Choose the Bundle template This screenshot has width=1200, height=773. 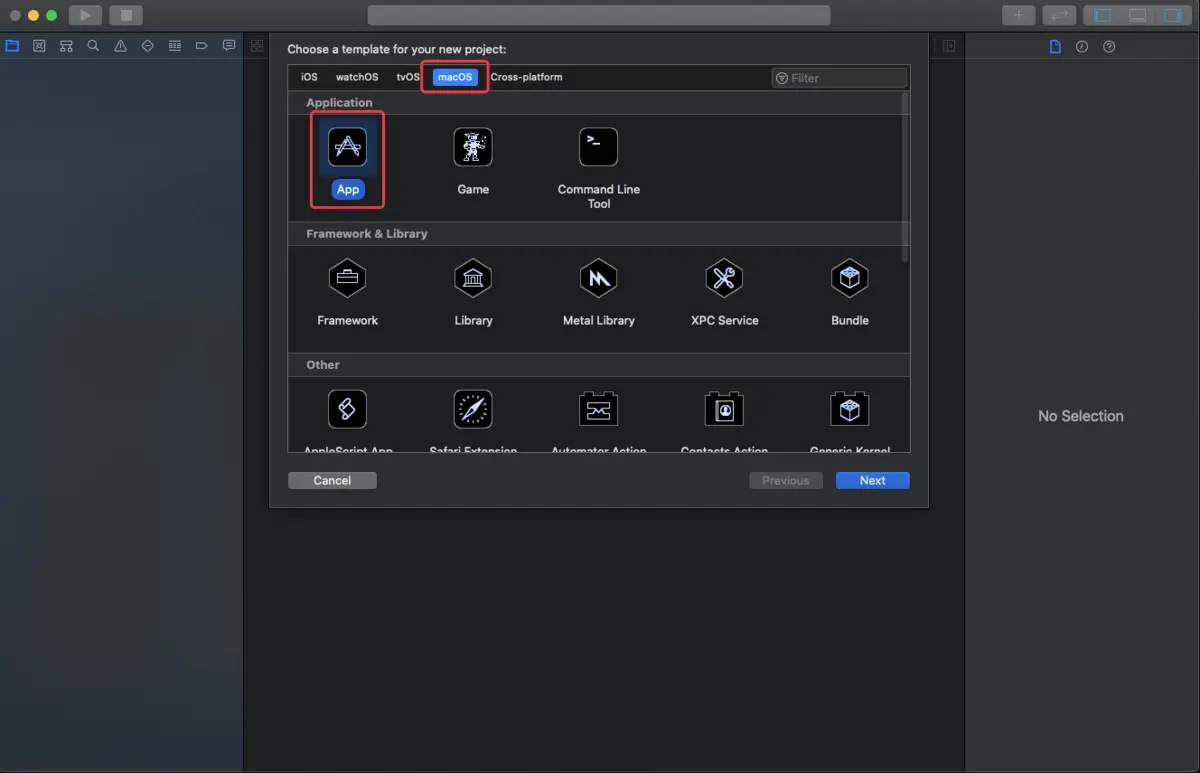[850, 279]
